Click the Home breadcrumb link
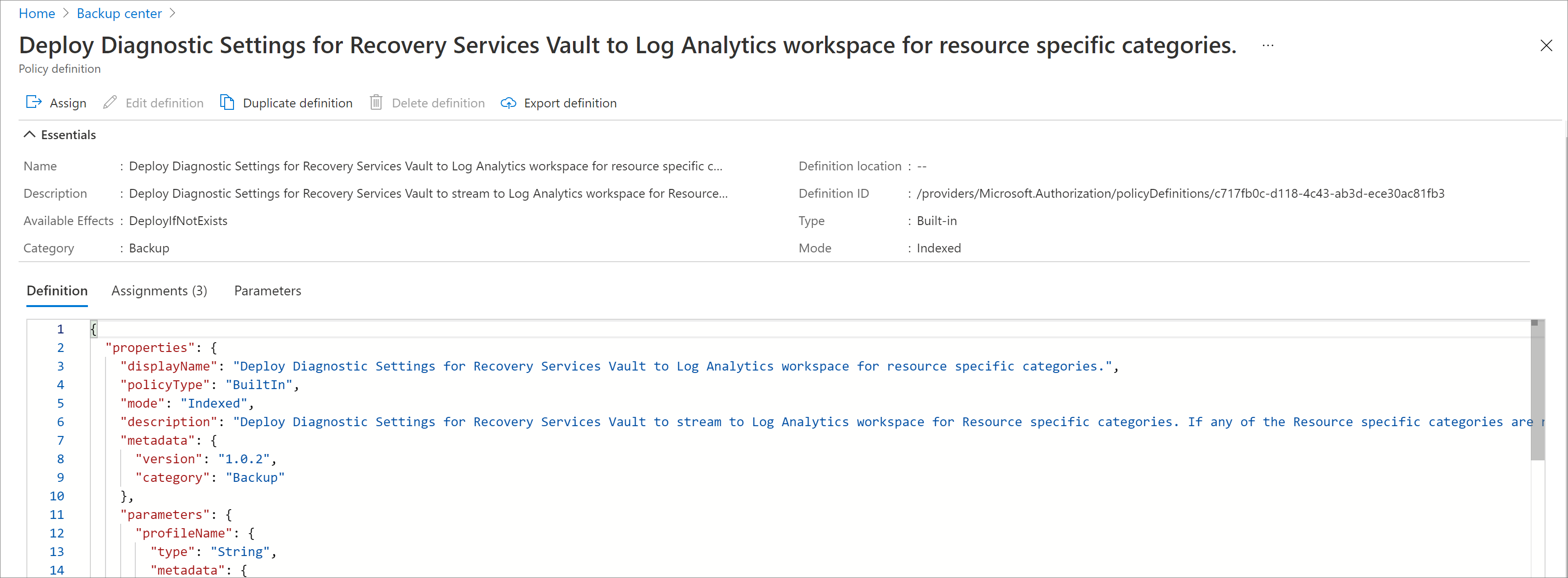The width and height of the screenshot is (1568, 578). (x=35, y=14)
